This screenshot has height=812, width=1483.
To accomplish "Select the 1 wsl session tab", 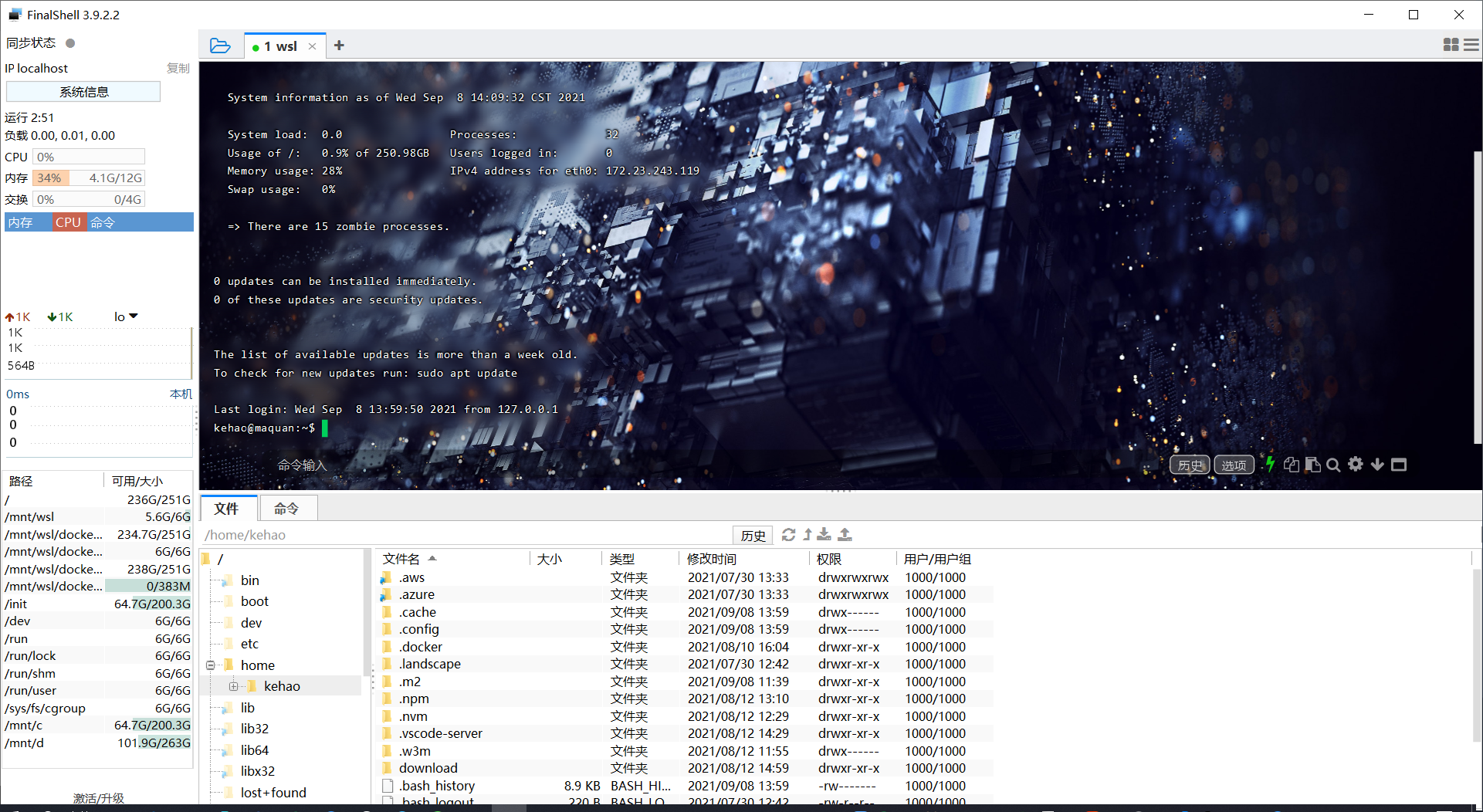I will [x=280, y=46].
